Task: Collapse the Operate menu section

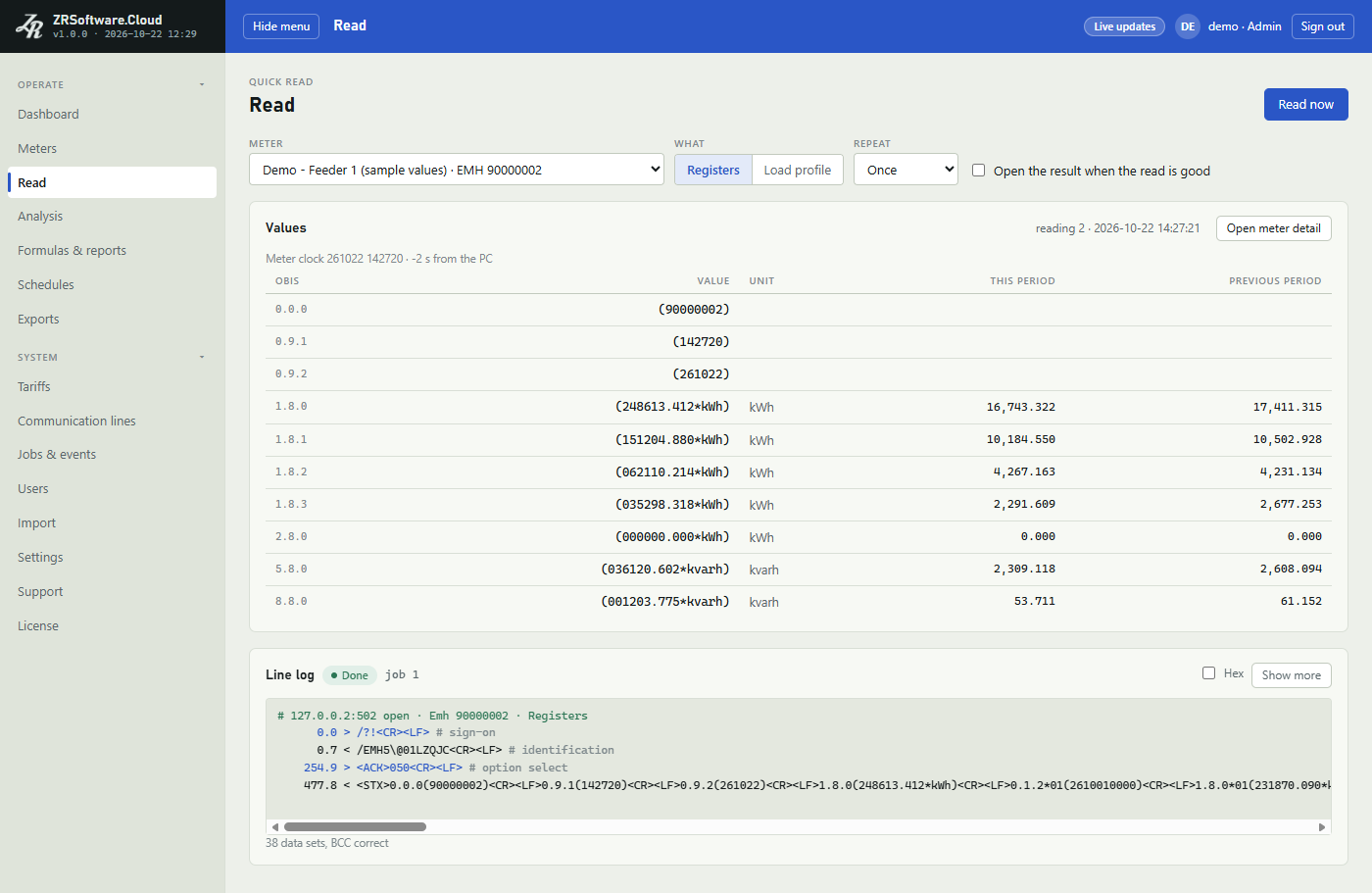Action: tap(112, 84)
